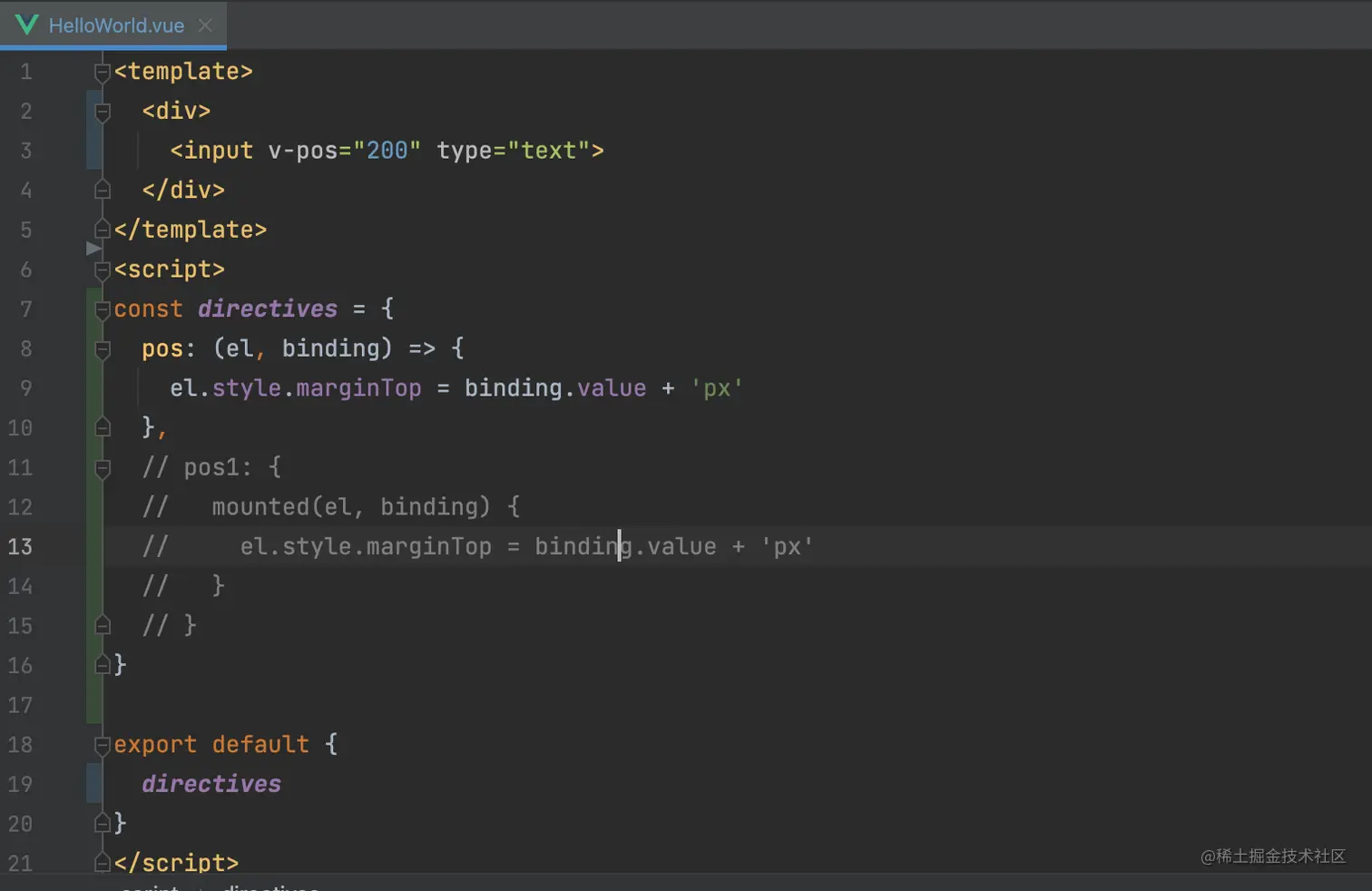Viewport: 1372px width, 891px height.
Task: Click line number 14 in the gutter
Action: tap(20, 586)
